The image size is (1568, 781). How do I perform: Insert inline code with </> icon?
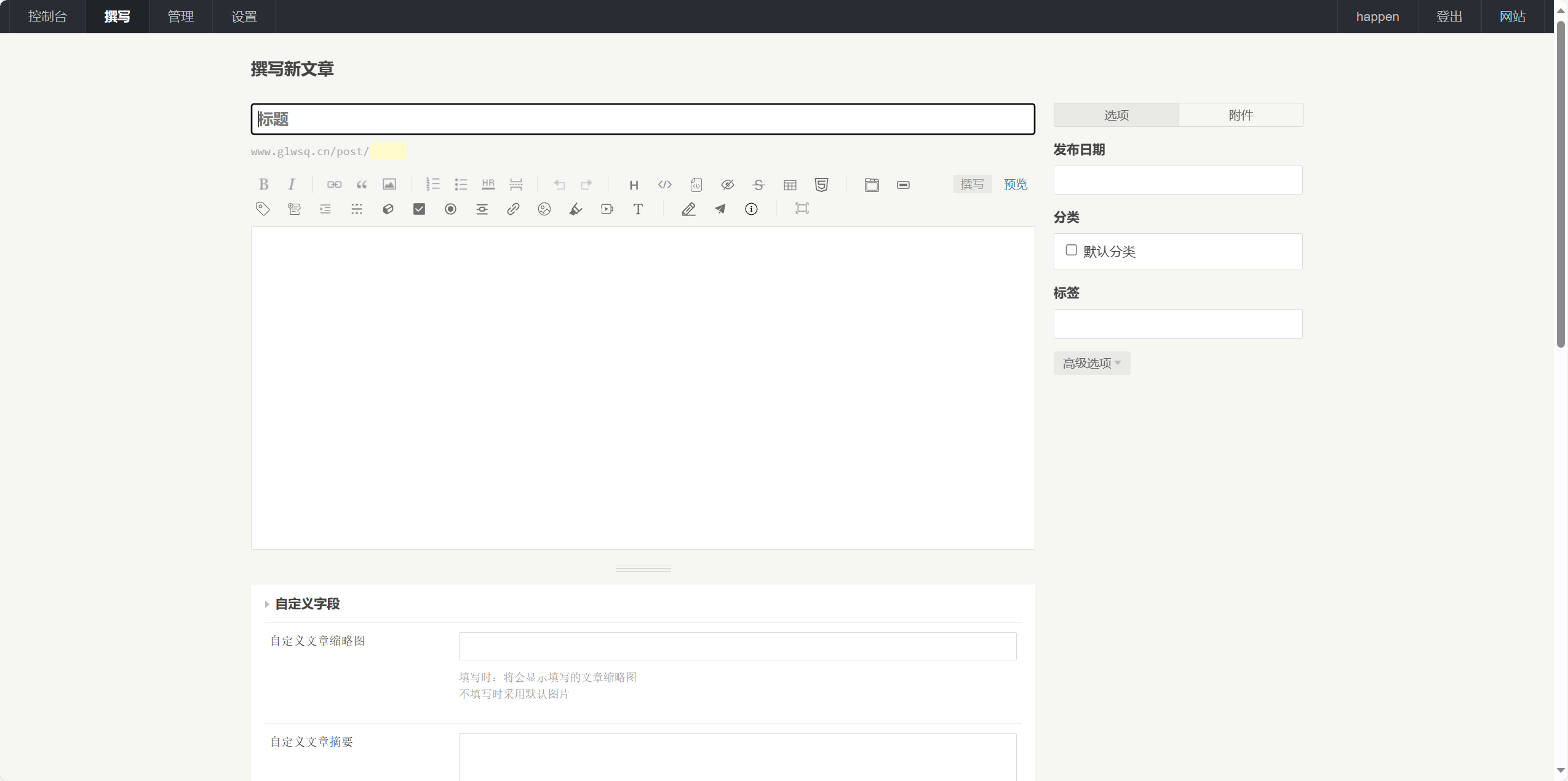[x=664, y=185]
